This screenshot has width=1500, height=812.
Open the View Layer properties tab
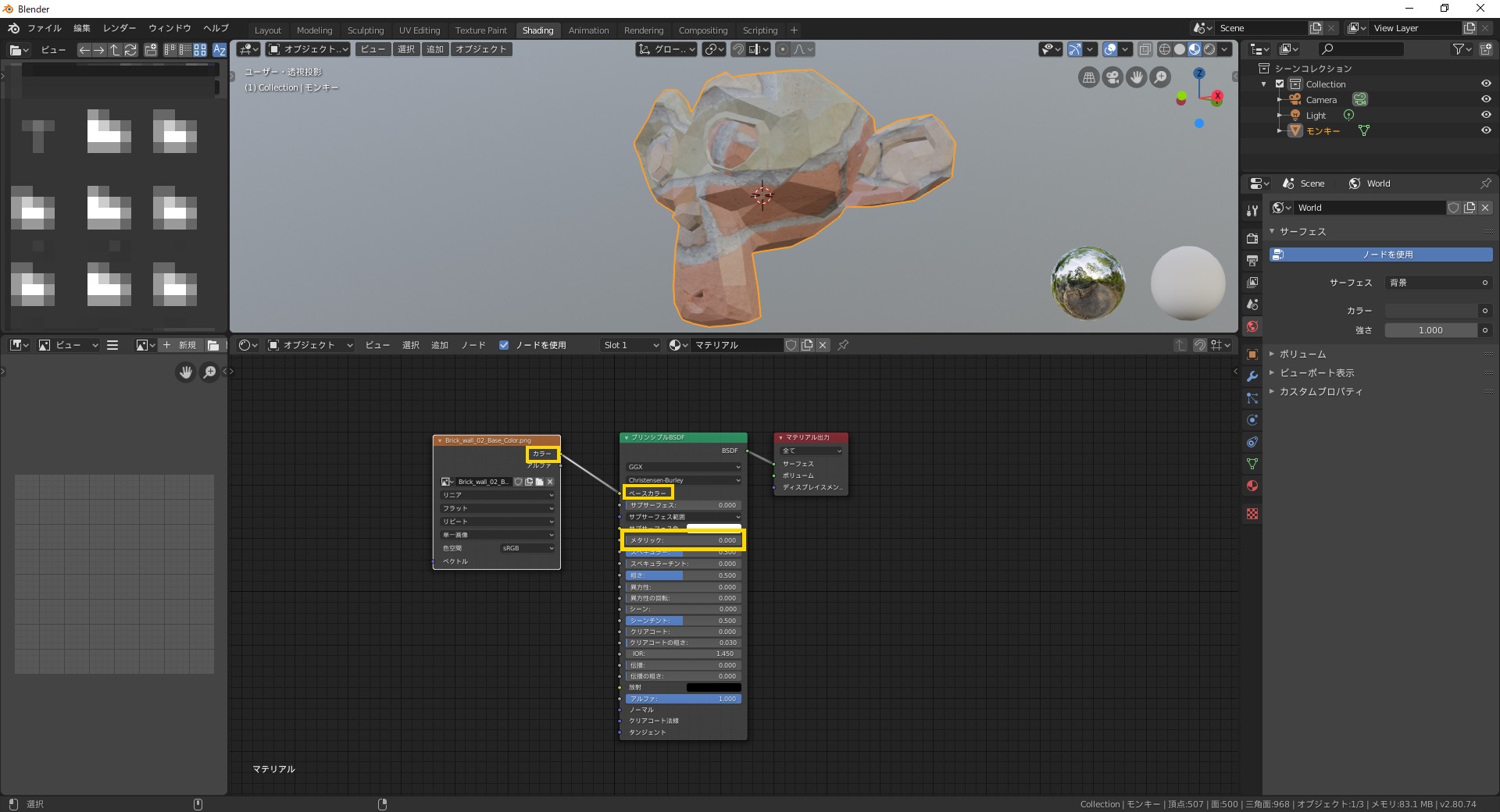point(1252,282)
